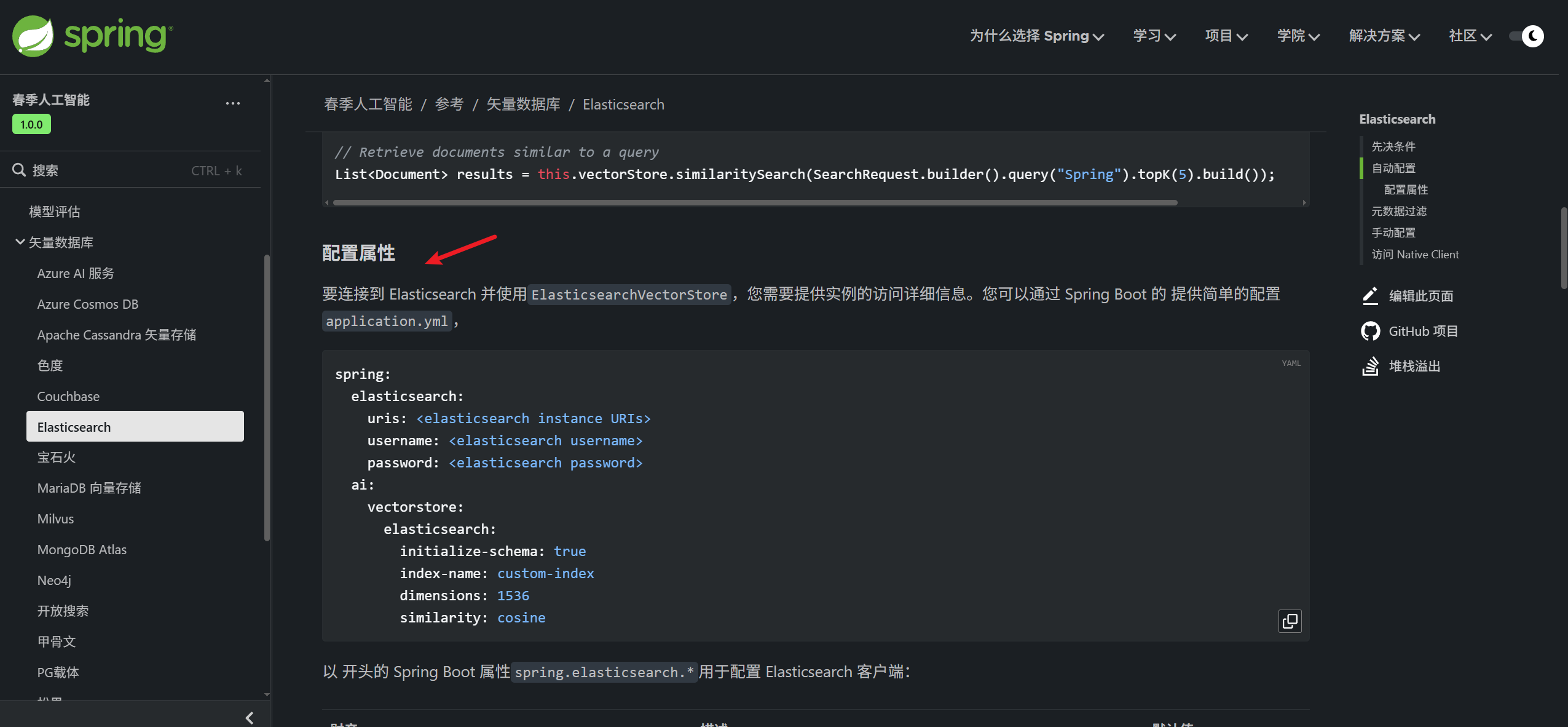Image resolution: width=1568 pixels, height=727 pixels.
Task: Click the GitHub octocat icon
Action: tap(1370, 332)
